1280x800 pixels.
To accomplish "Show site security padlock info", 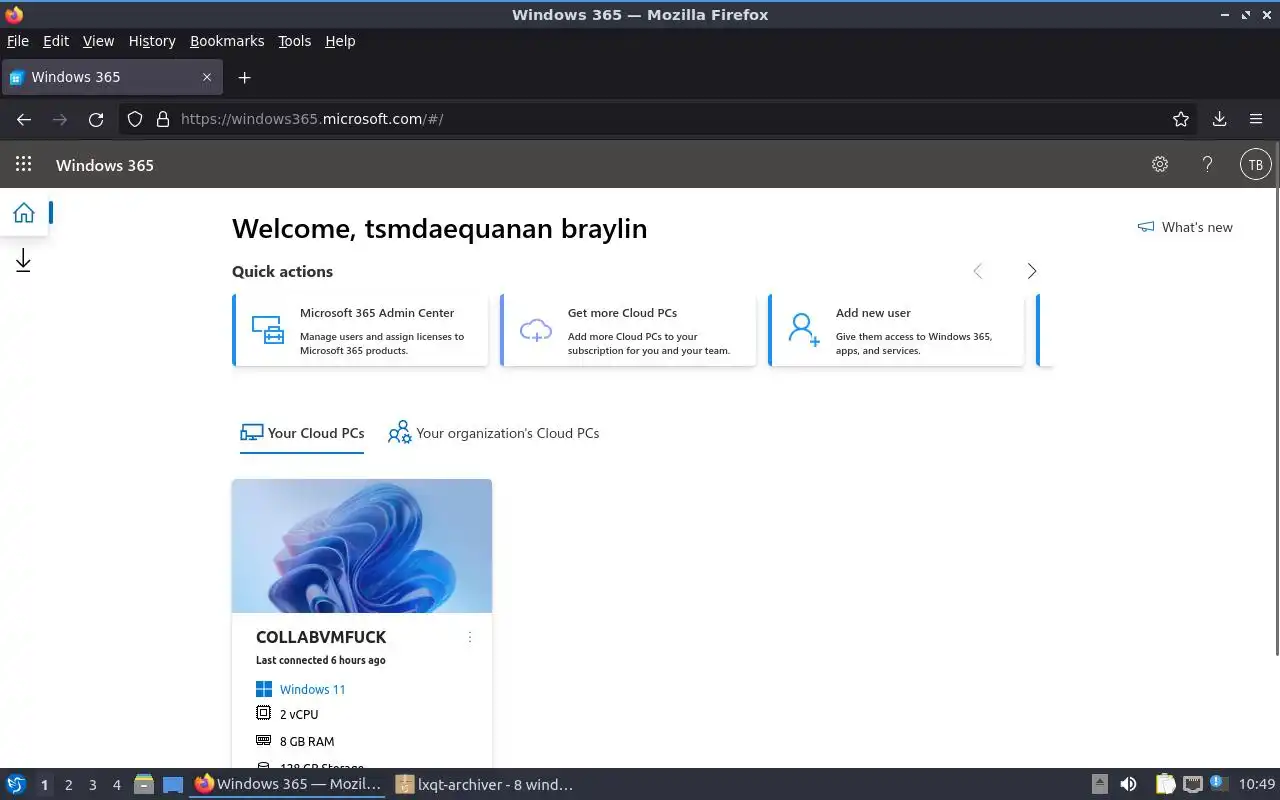I will 163,119.
